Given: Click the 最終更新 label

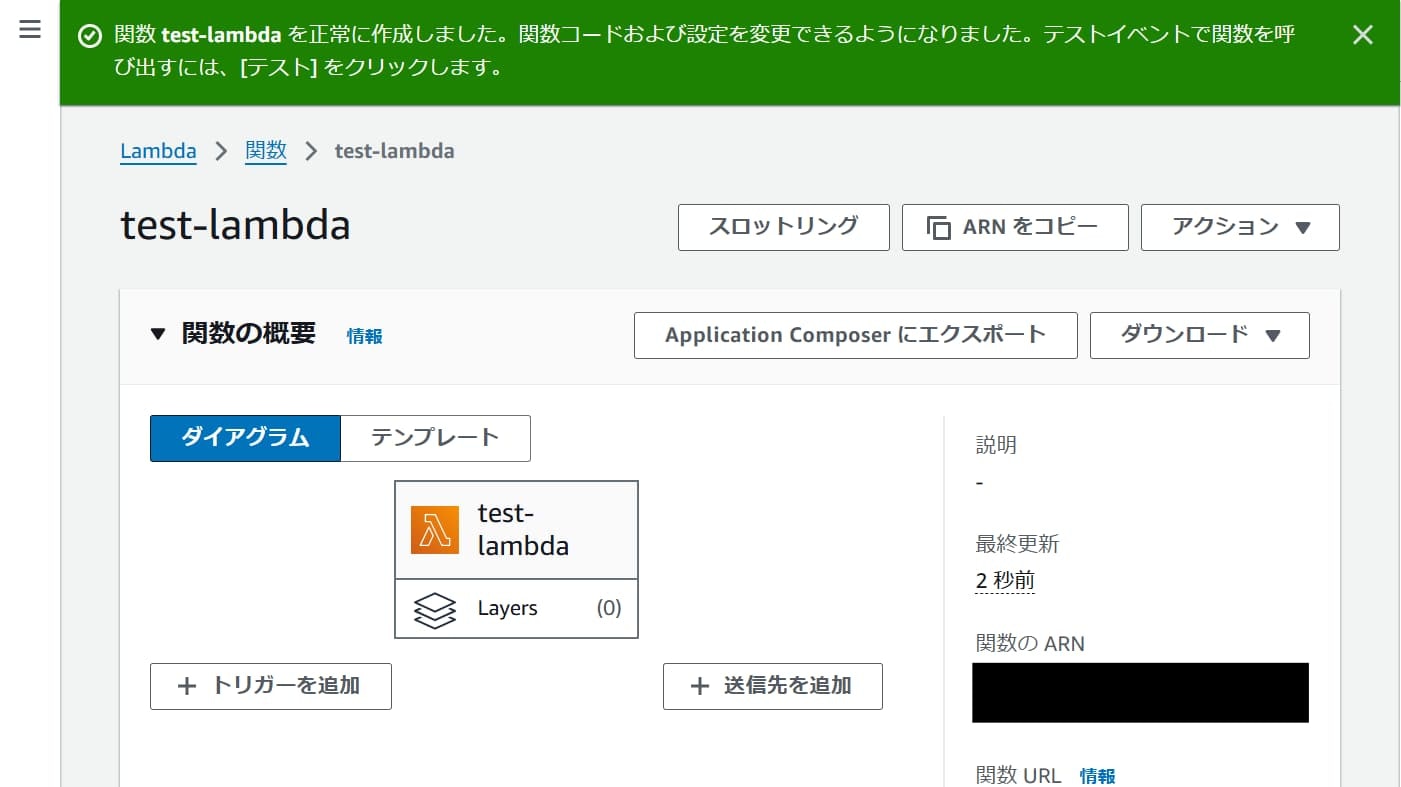Looking at the screenshot, I should pos(1017,545).
